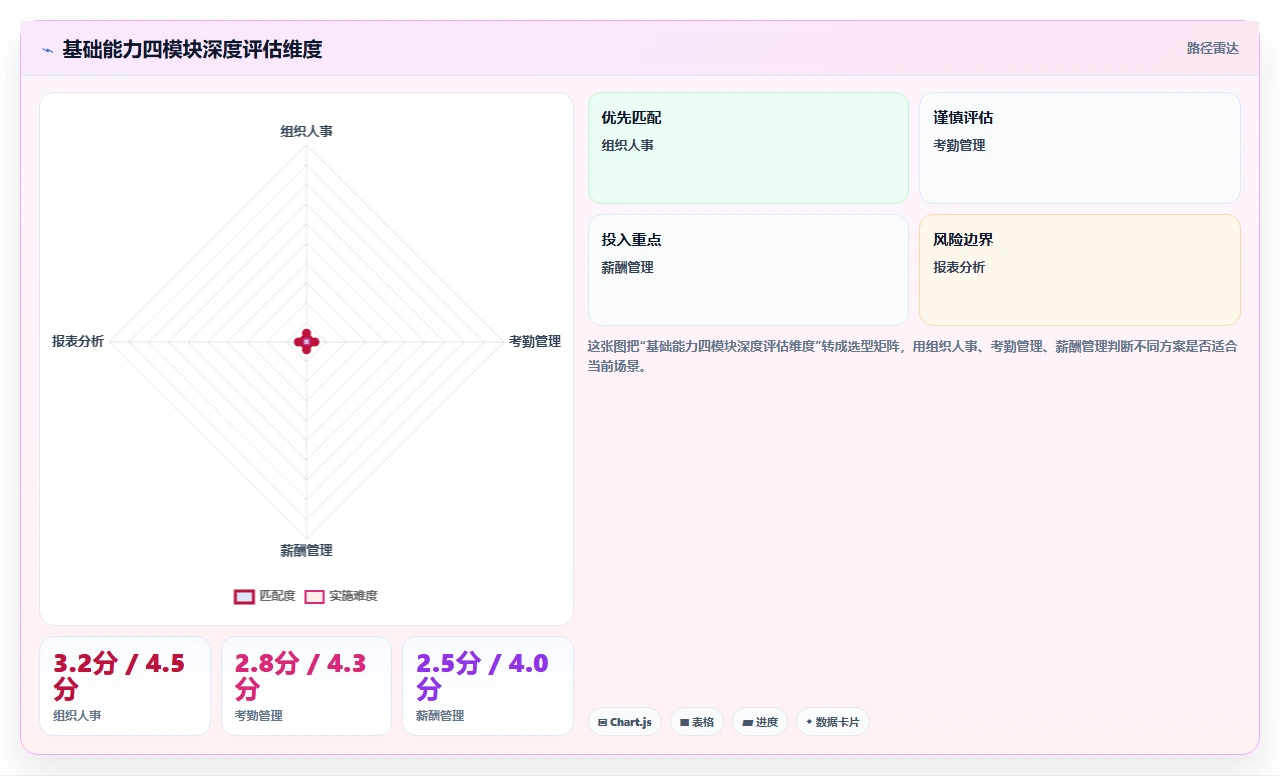1280x776 pixels.
Task: Toggle the 实施难度 legend swatch
Action: tap(314, 596)
